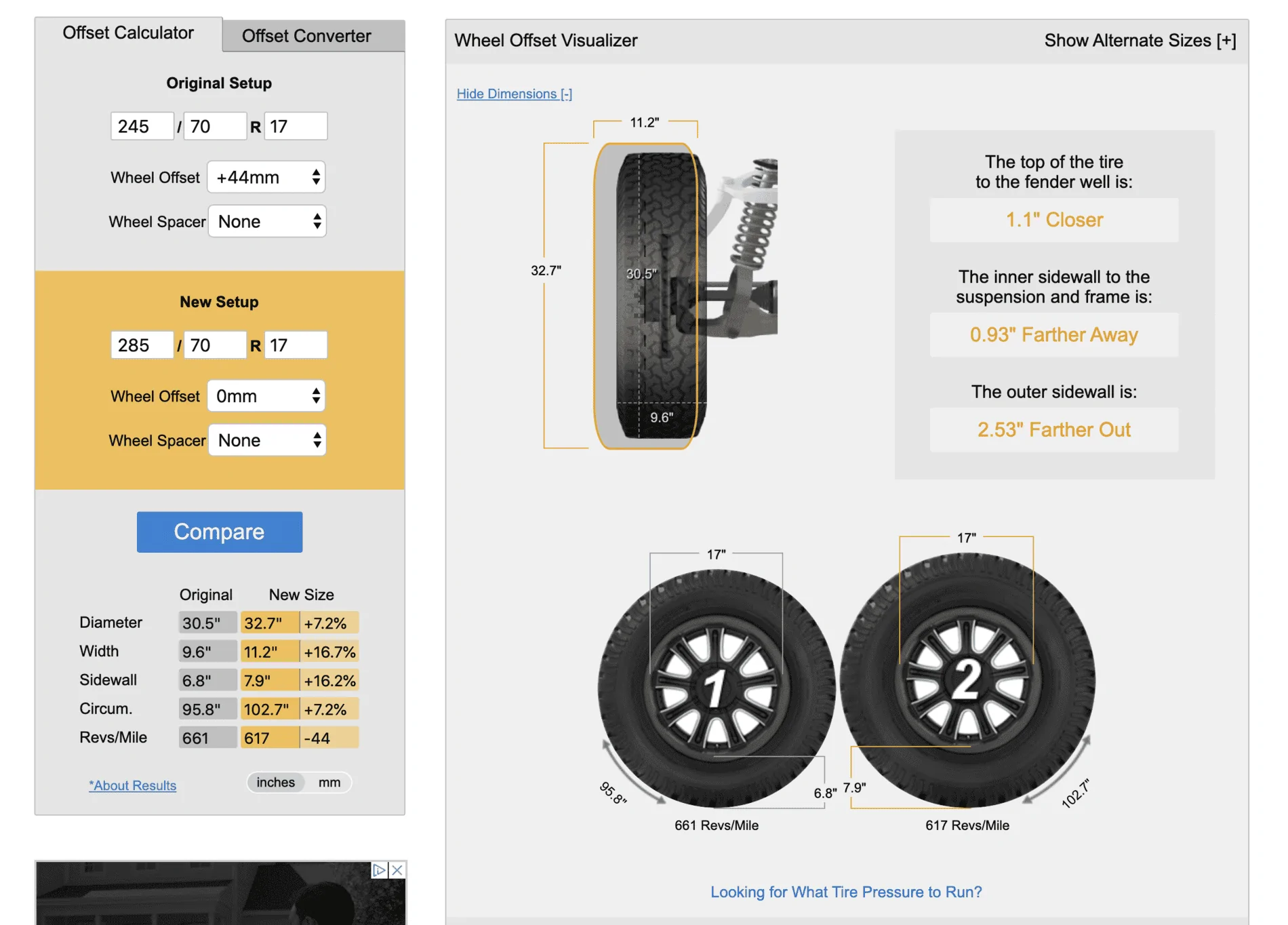1288x925 pixels.
Task: Open Original Setup Wheel Offset dropdown
Action: coord(266,178)
